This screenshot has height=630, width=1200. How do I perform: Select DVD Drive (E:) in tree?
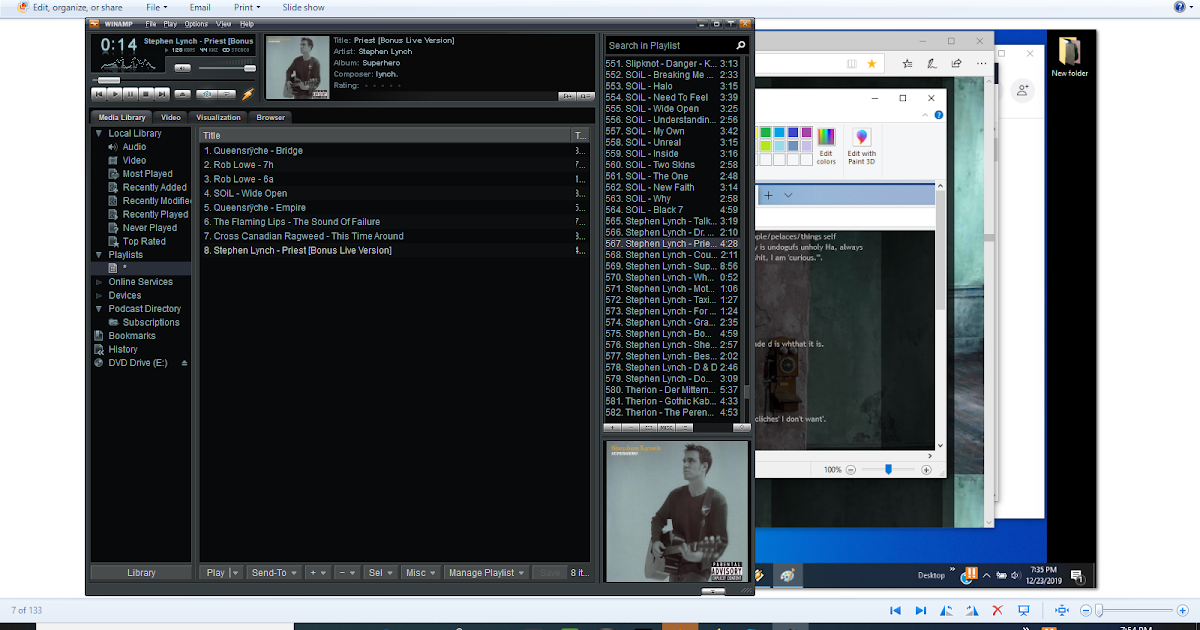click(136, 363)
